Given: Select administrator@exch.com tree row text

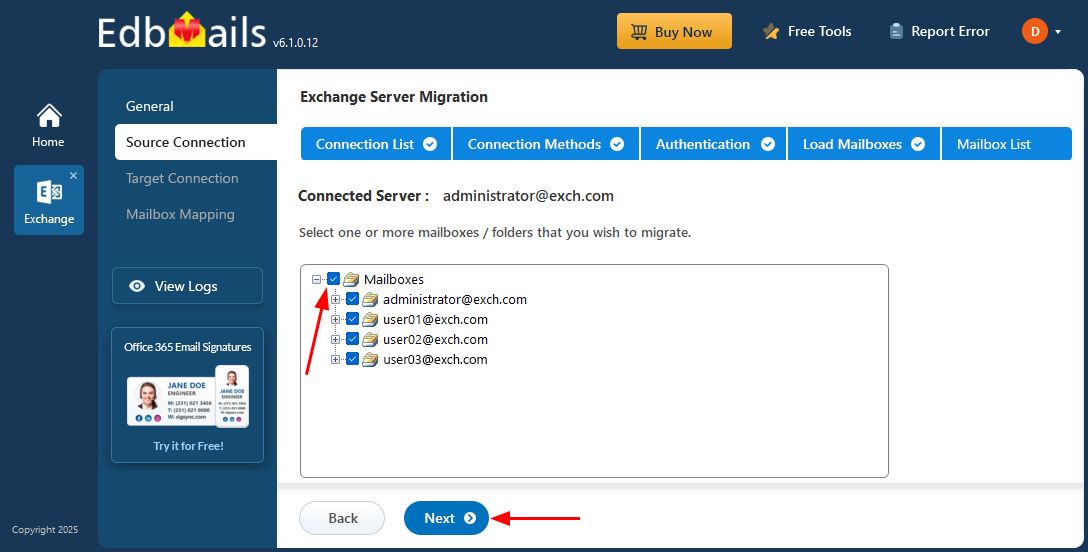Looking at the screenshot, I should [x=455, y=300].
